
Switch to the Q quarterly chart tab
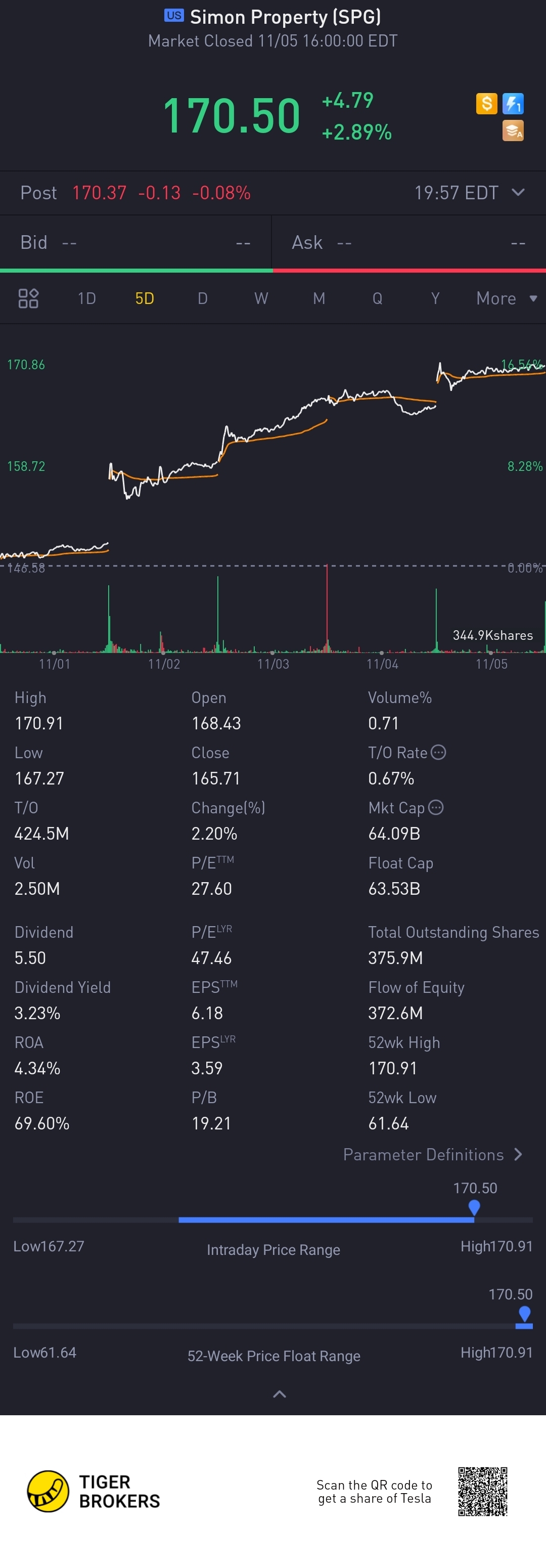point(377,298)
